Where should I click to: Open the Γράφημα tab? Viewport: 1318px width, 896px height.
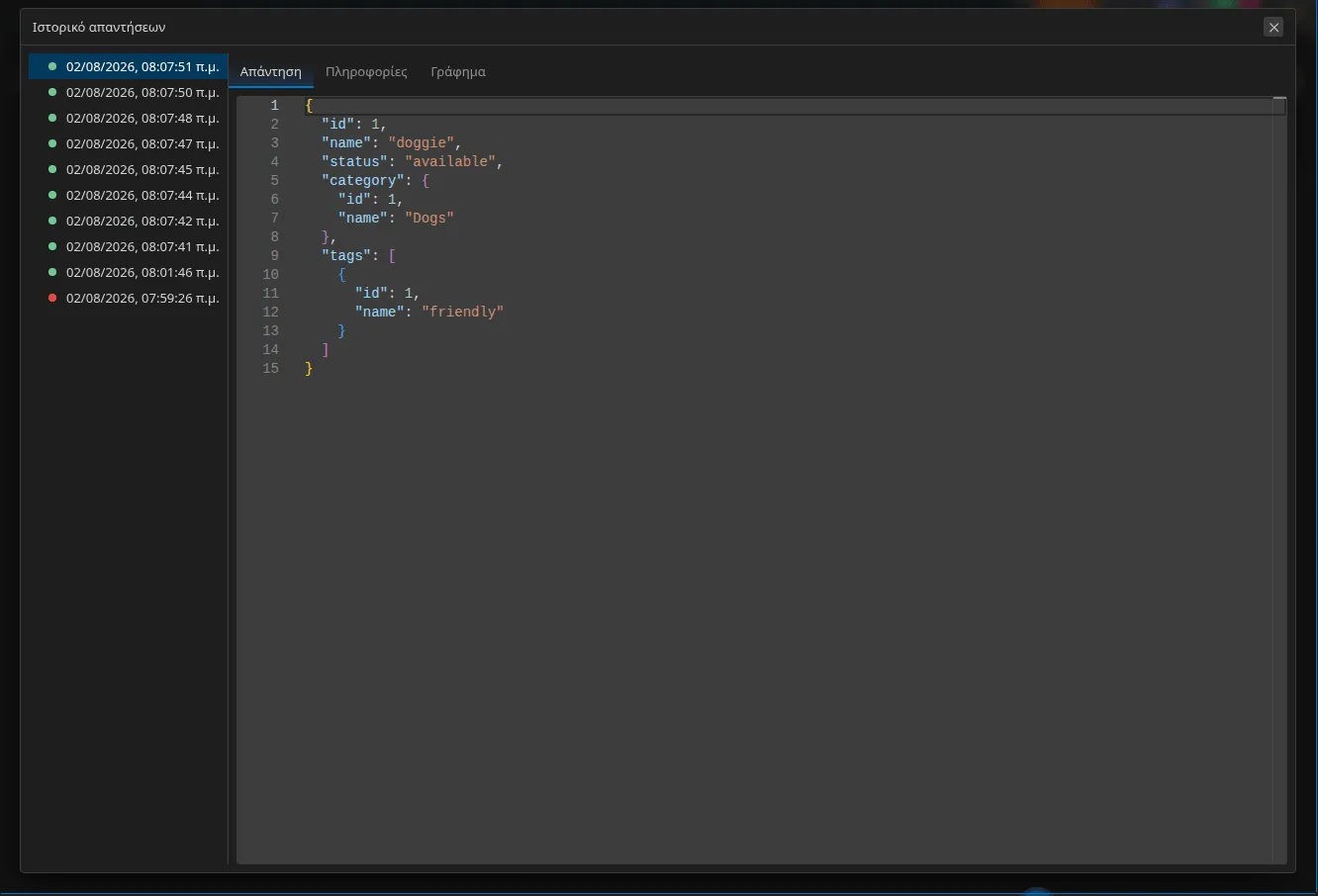click(x=458, y=72)
